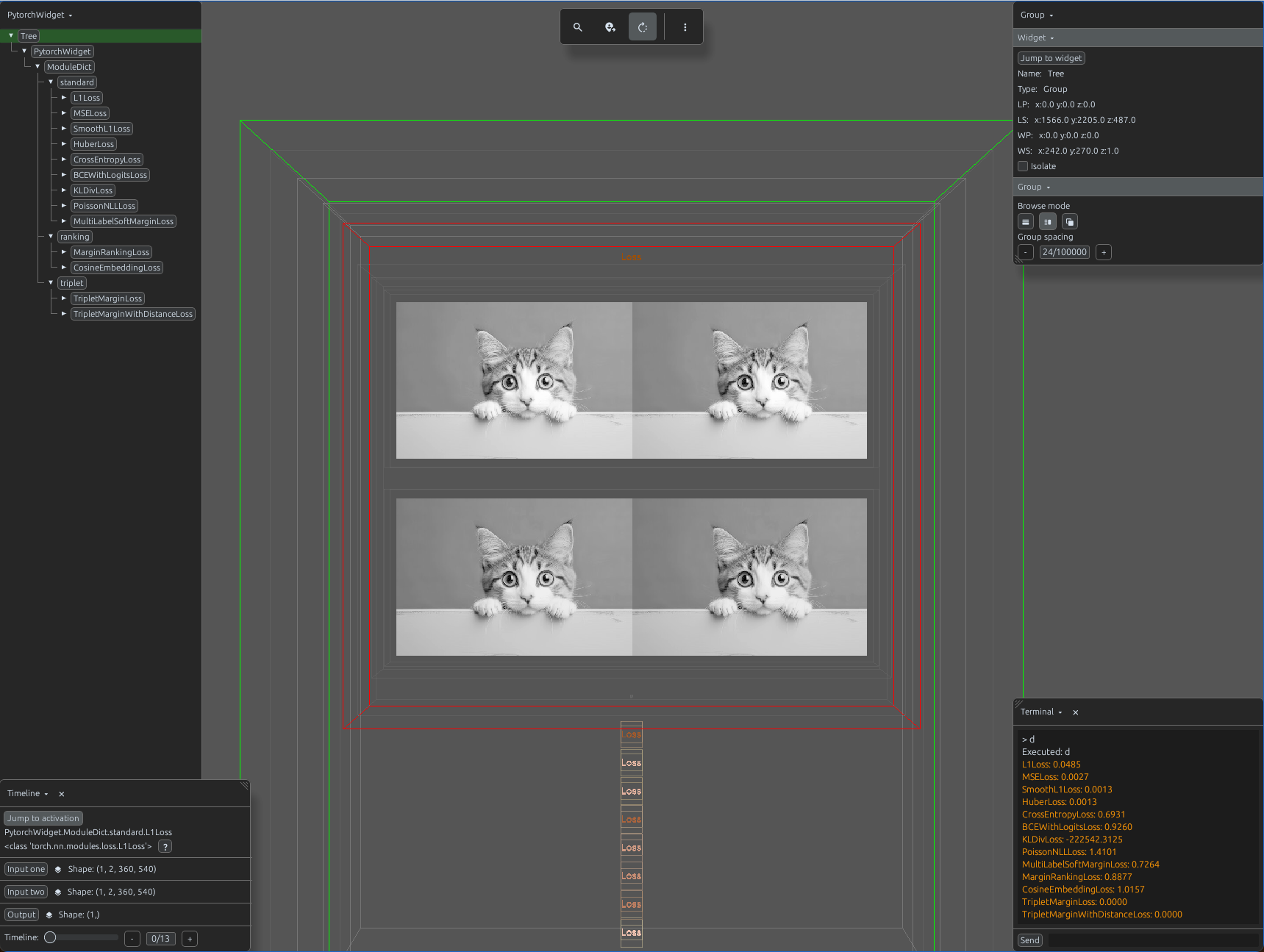
Task: Step timeline back with minus button
Action: pos(132,939)
